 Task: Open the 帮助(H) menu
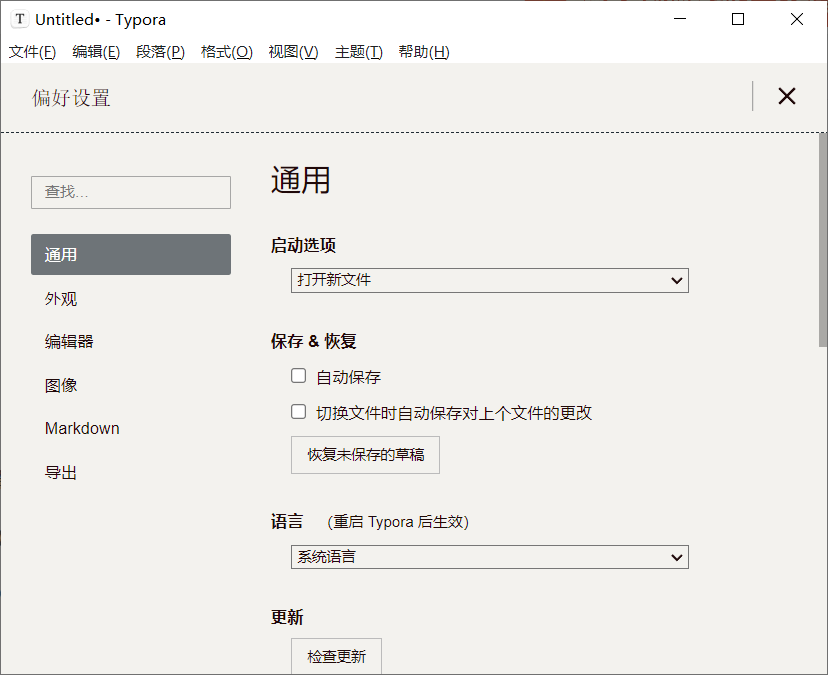pyautogui.click(x=424, y=52)
